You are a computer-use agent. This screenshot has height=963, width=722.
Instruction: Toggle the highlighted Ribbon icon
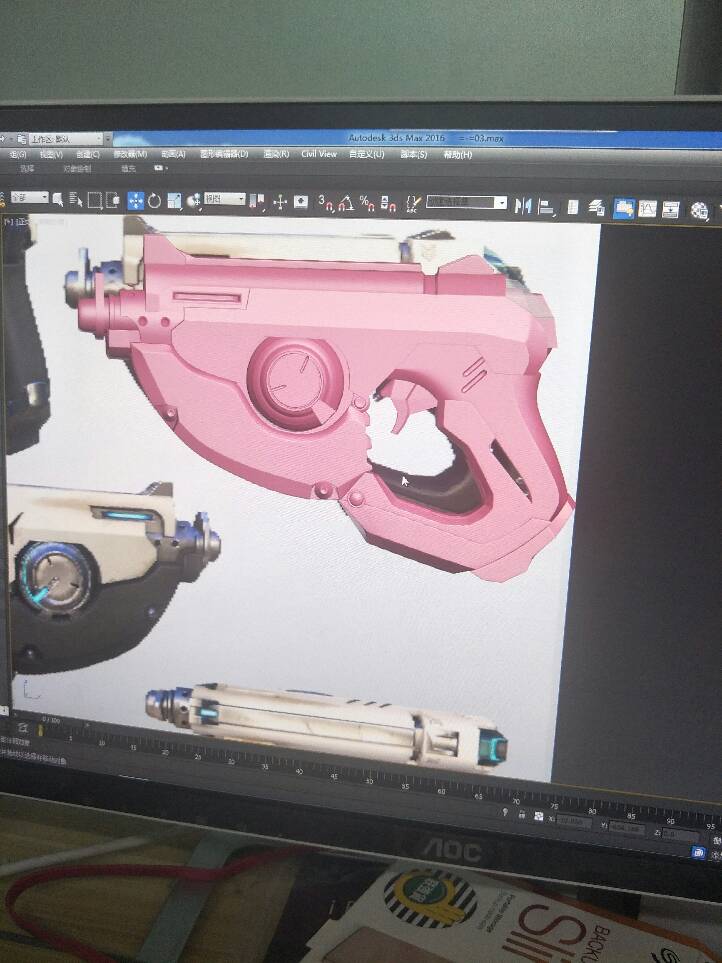[624, 209]
